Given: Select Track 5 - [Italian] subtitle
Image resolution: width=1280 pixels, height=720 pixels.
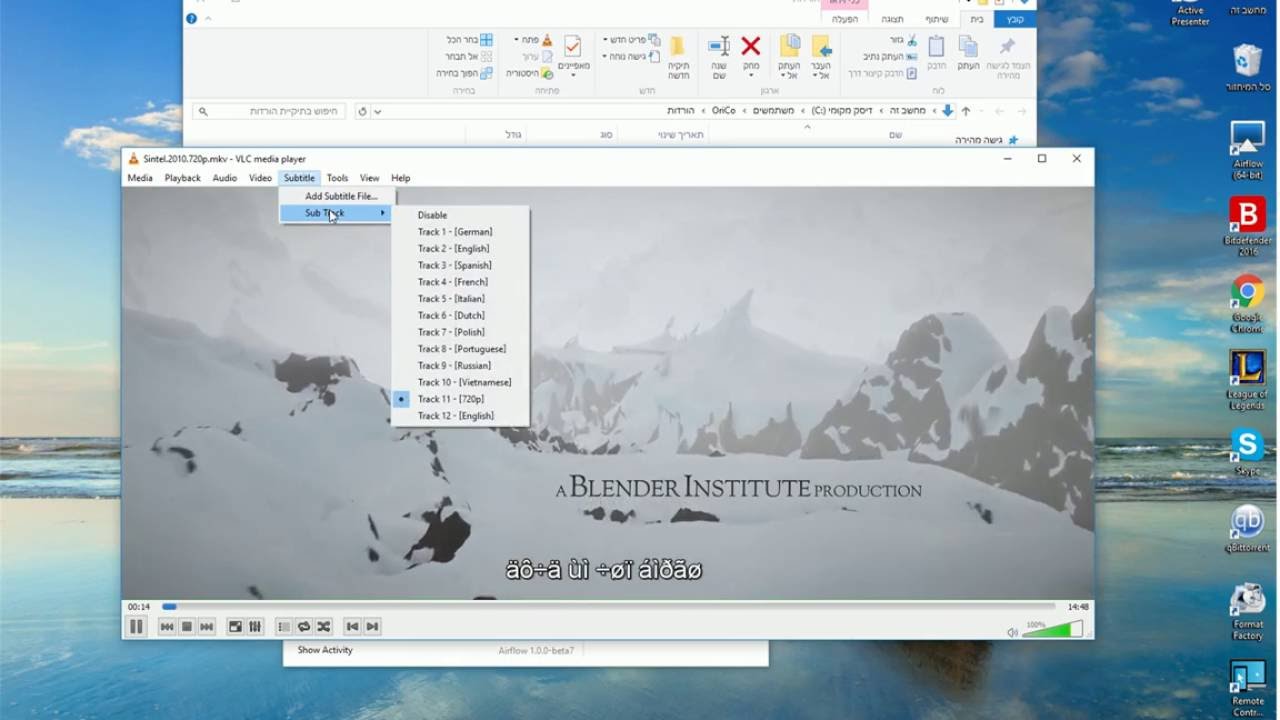Looking at the screenshot, I should click(x=460, y=299).
